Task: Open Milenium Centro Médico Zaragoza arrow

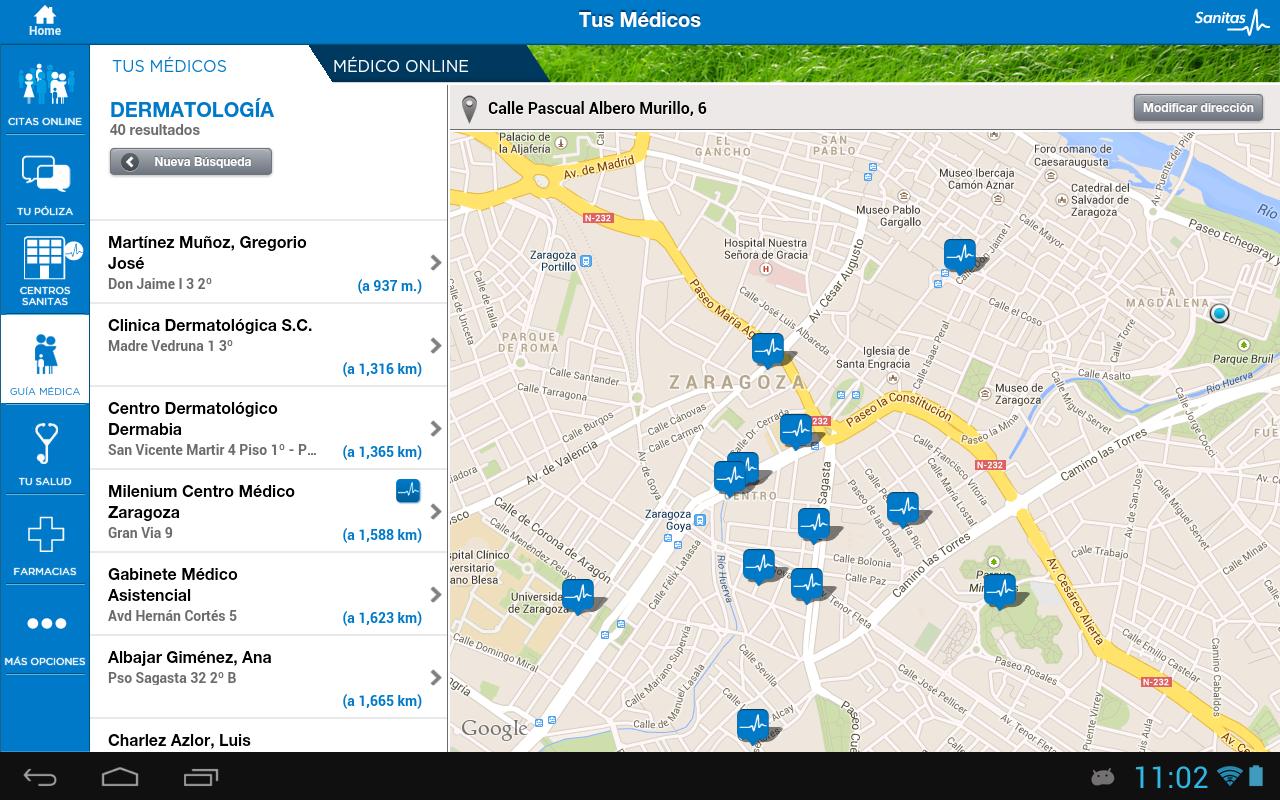Action: click(436, 512)
